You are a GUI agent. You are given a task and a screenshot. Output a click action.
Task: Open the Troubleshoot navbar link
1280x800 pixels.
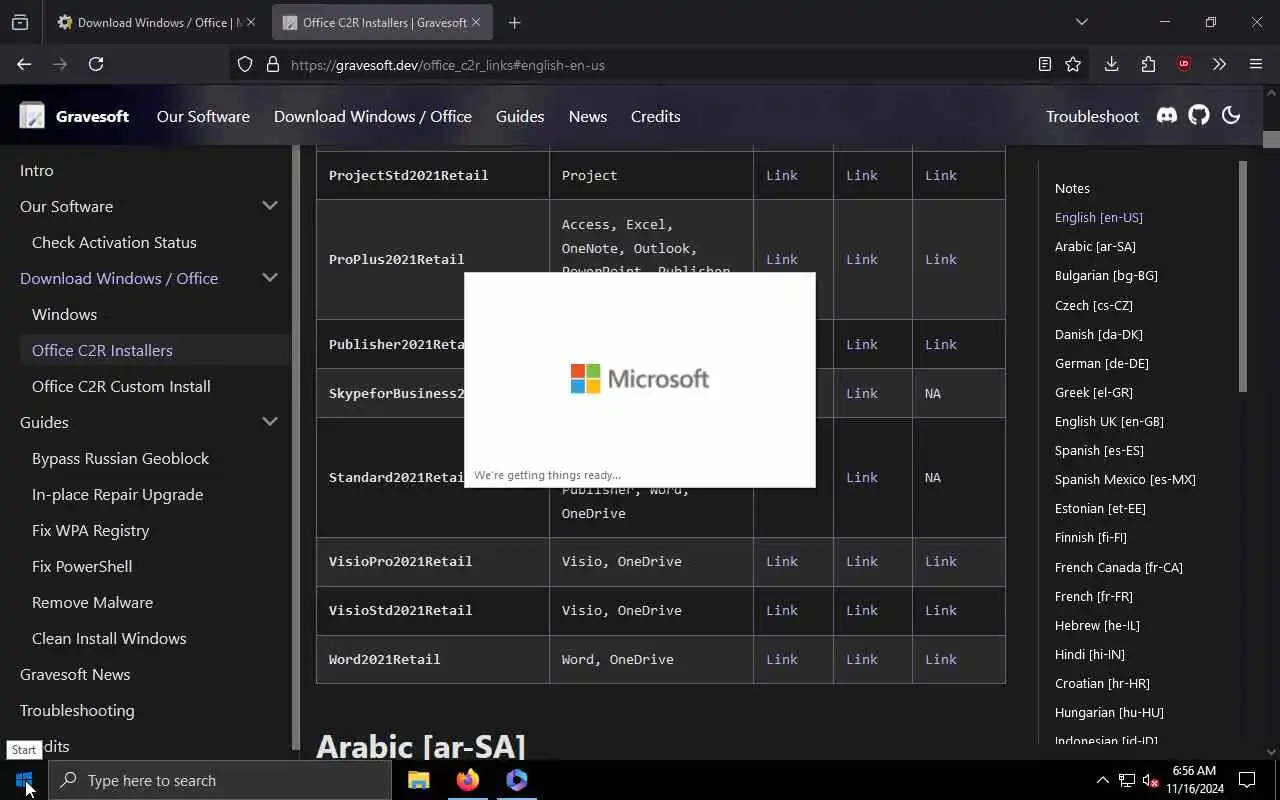1092,116
